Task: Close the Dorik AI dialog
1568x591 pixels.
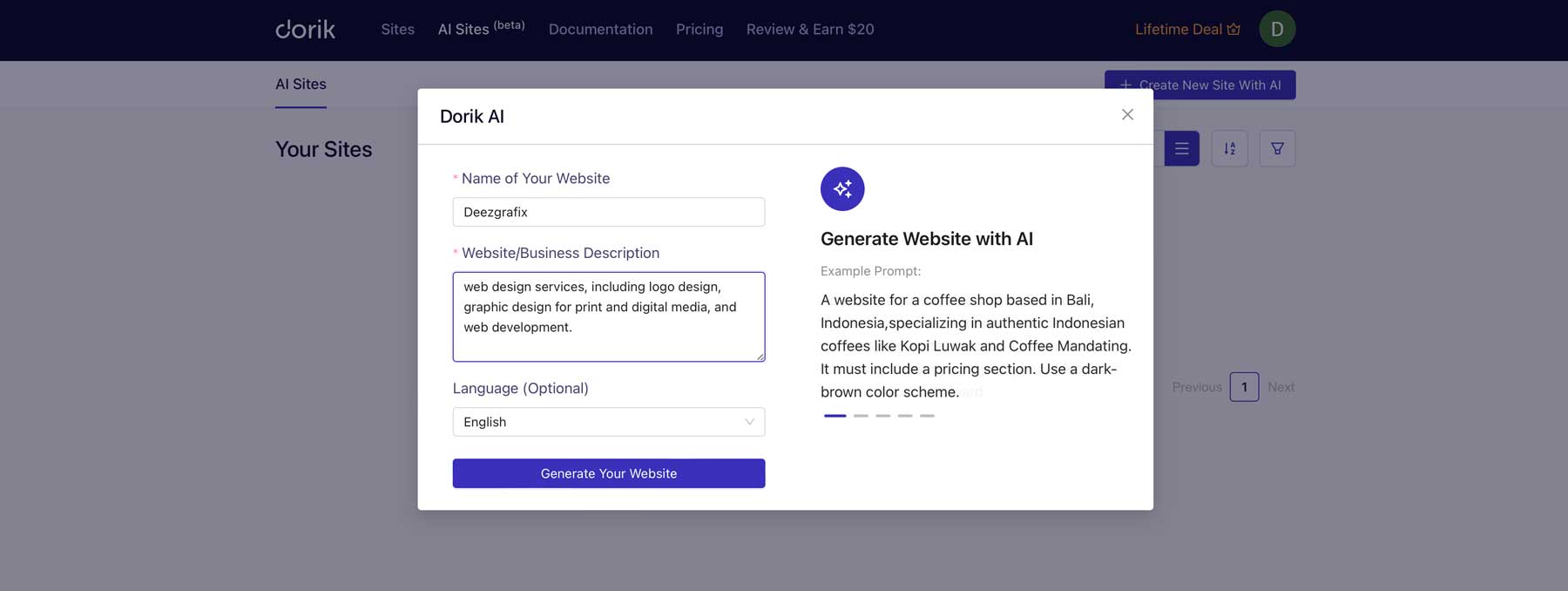Action: (1127, 114)
